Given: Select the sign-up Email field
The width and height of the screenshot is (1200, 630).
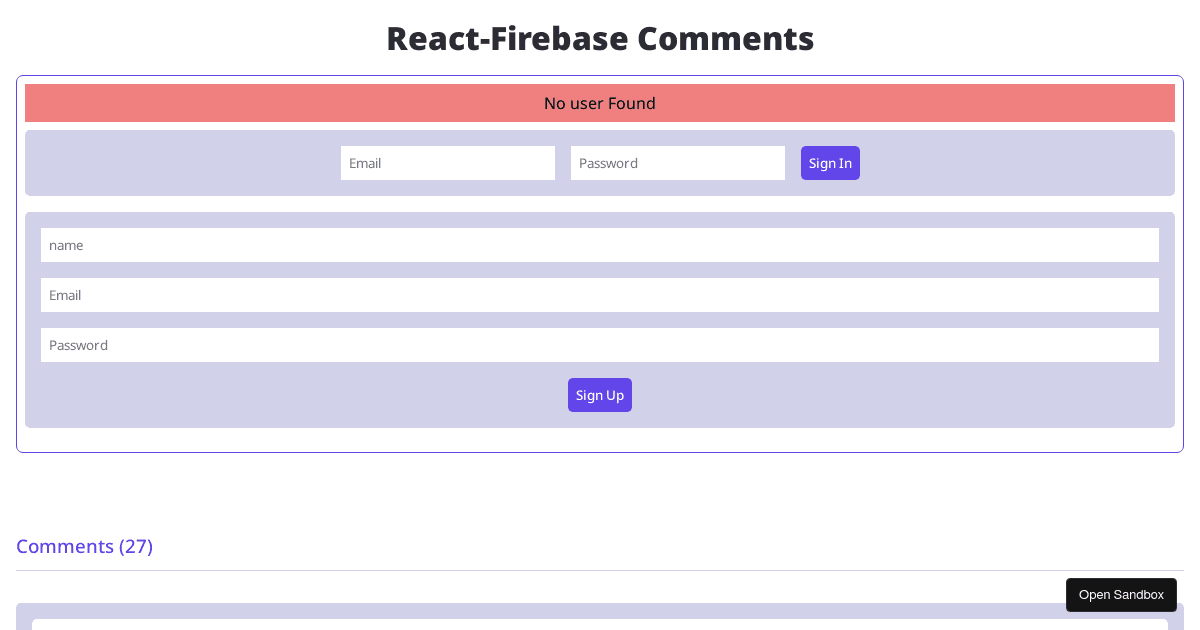Looking at the screenshot, I should click(x=600, y=295).
